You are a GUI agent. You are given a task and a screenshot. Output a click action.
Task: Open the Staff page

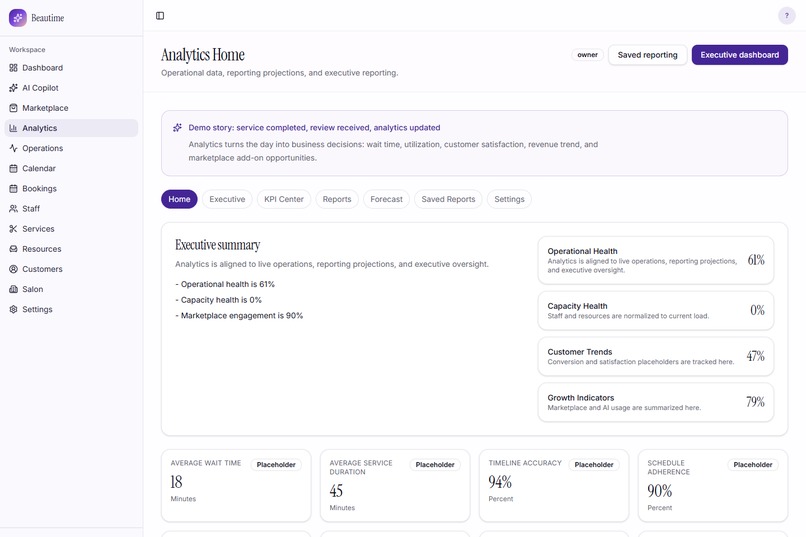(x=71, y=209)
